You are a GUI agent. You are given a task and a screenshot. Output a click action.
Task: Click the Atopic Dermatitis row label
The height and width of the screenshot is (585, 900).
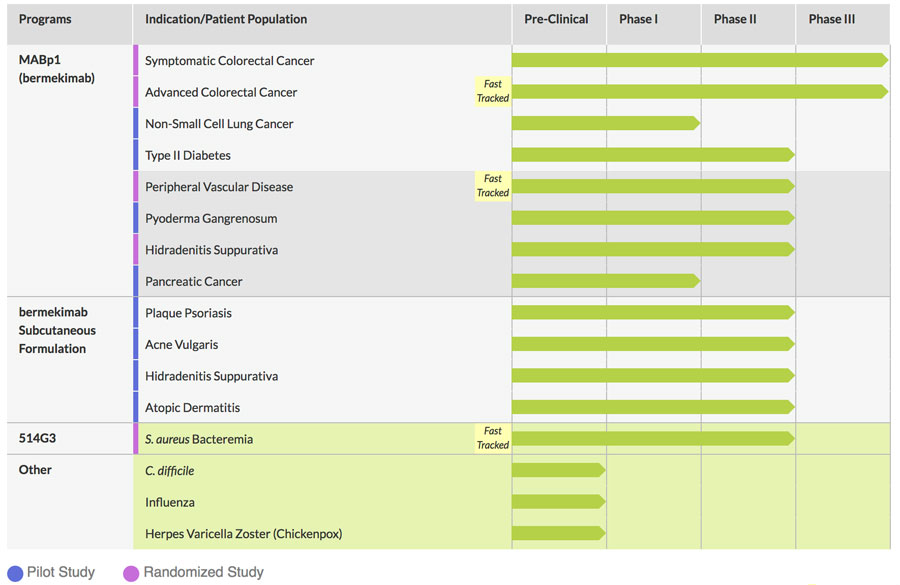click(x=192, y=408)
